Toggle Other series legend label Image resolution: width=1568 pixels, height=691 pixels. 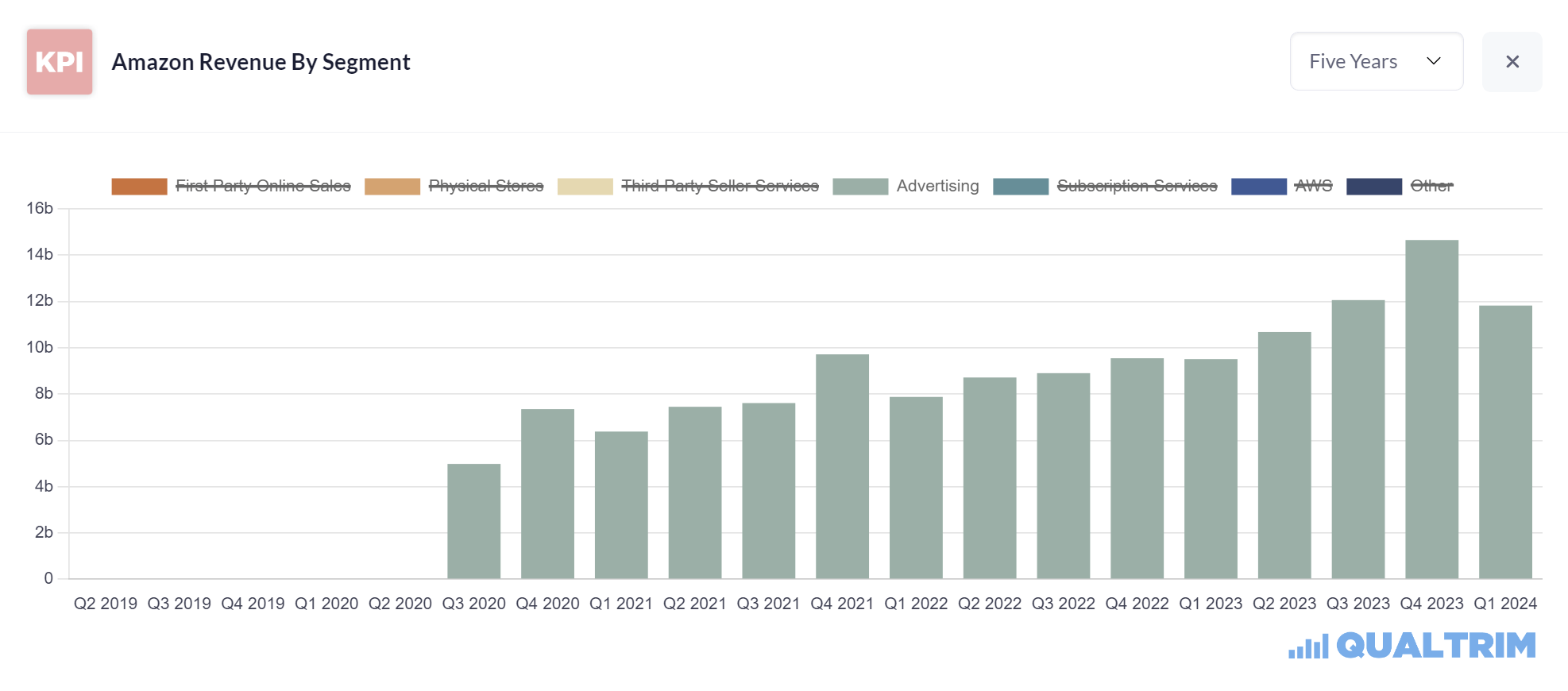point(1431,186)
